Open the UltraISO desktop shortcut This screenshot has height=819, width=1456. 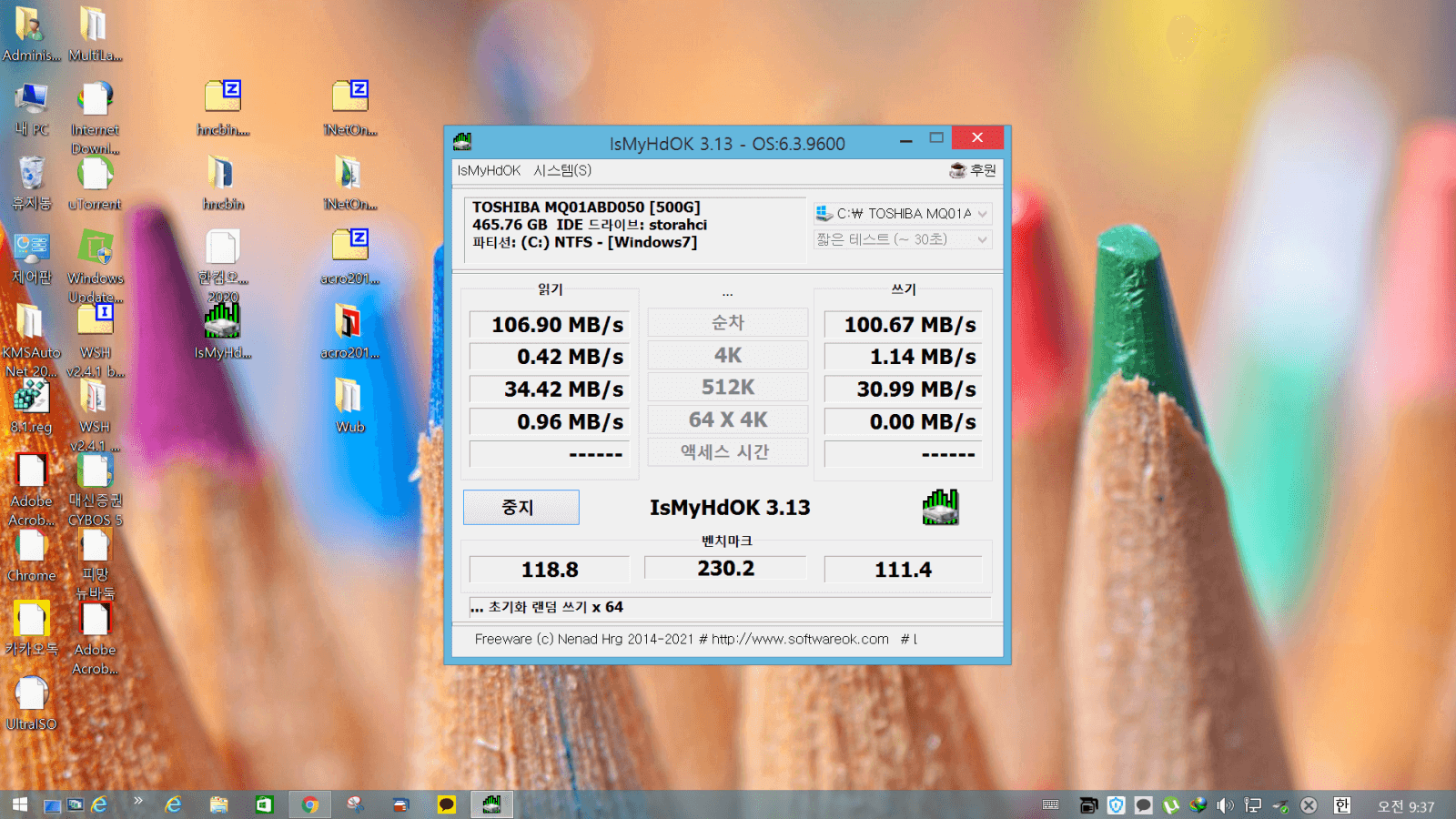(32, 703)
